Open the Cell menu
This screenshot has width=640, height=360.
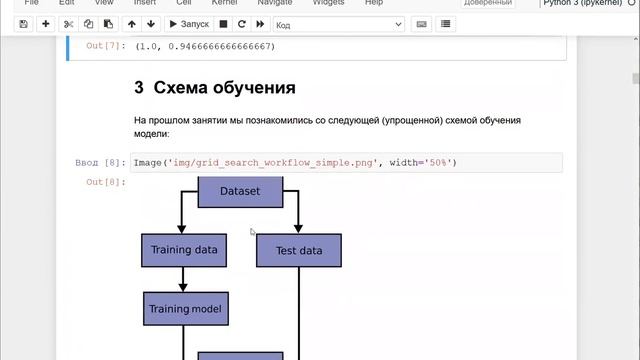184,2
